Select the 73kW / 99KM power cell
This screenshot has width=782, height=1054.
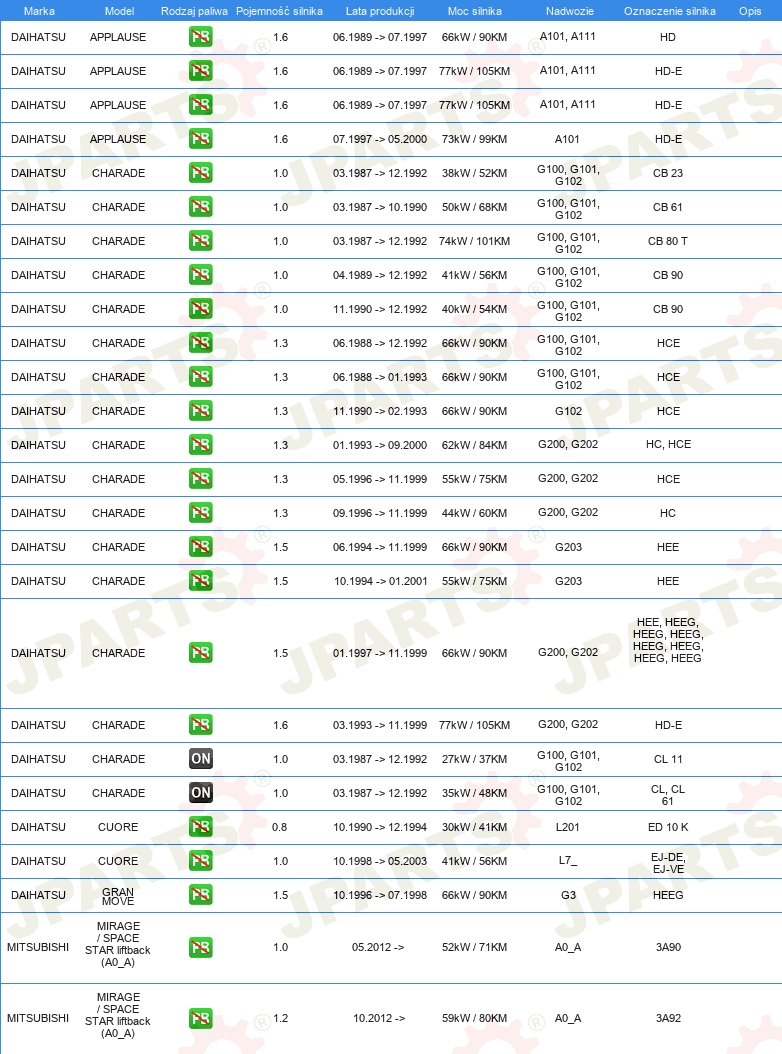(475, 139)
